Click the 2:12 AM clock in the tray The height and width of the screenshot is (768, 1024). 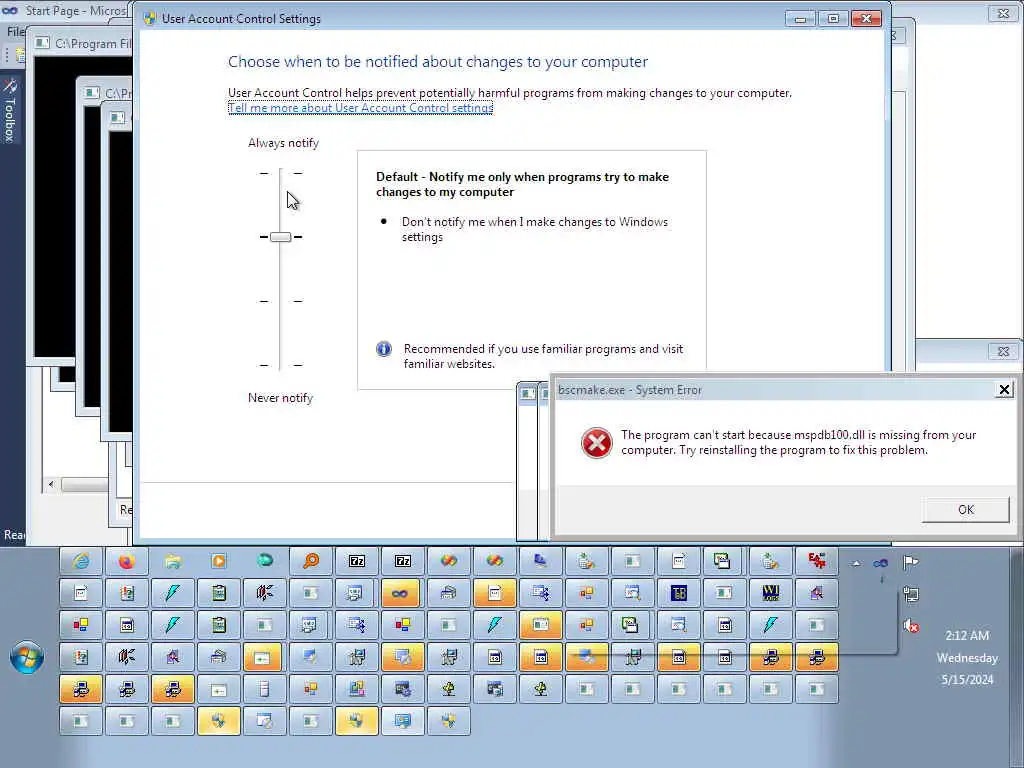point(967,635)
